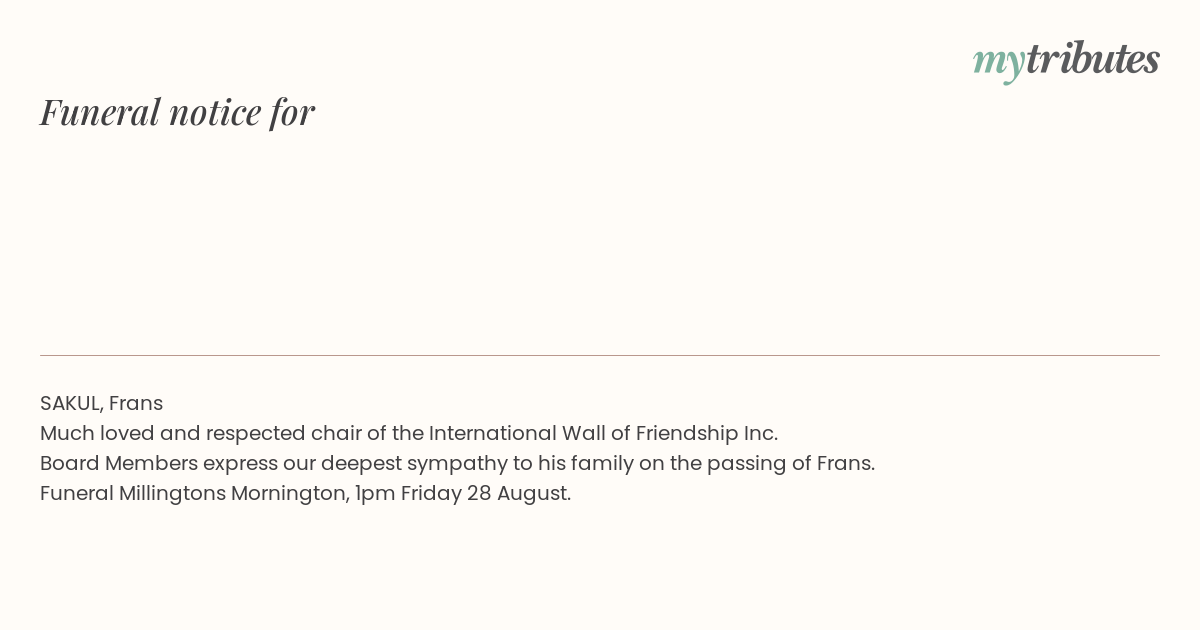Viewport: 1200px width, 630px height.
Task: Click the horizontal divider line
Action: [600, 355]
